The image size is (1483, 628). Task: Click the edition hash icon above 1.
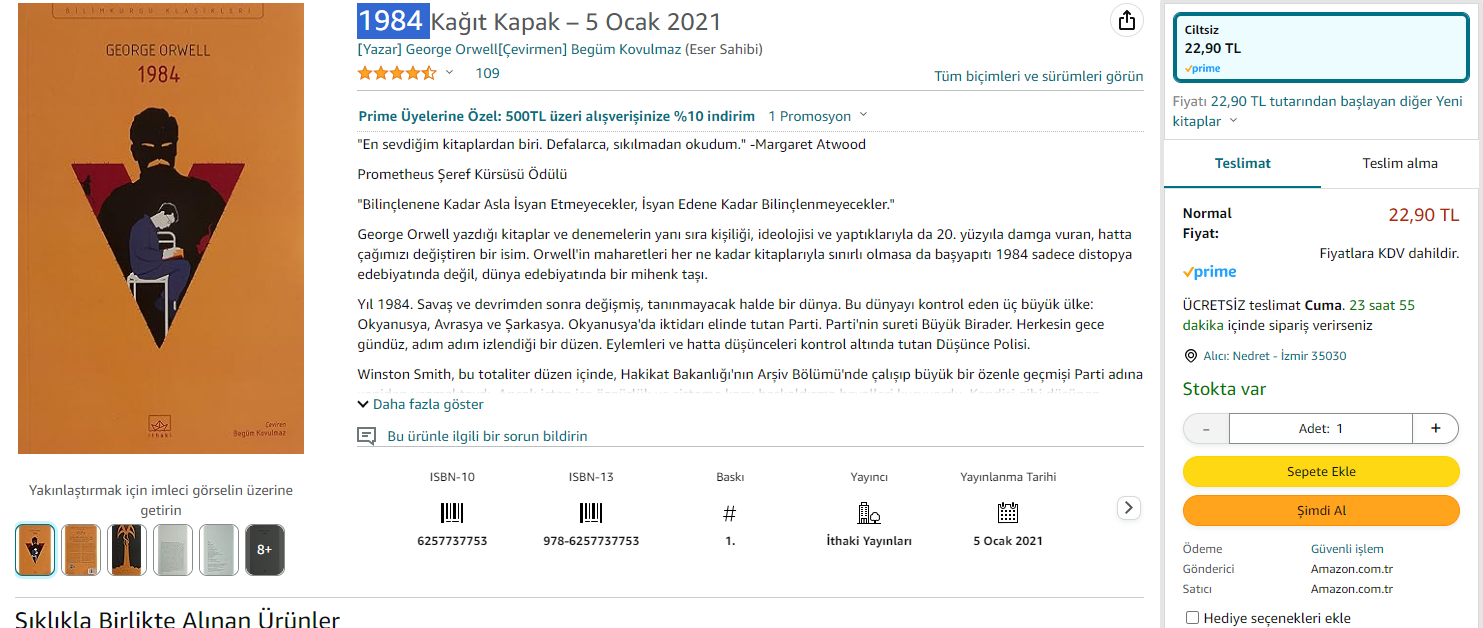pos(730,514)
